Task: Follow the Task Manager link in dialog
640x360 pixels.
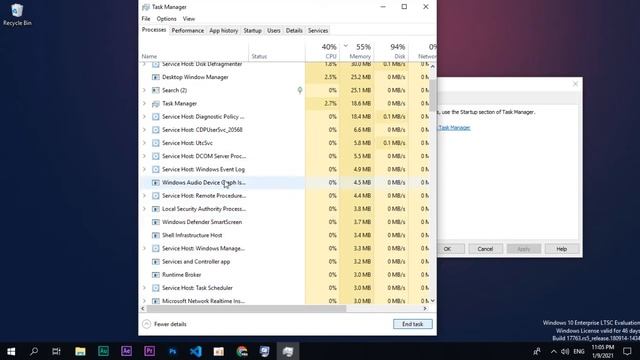Action: 454,128
